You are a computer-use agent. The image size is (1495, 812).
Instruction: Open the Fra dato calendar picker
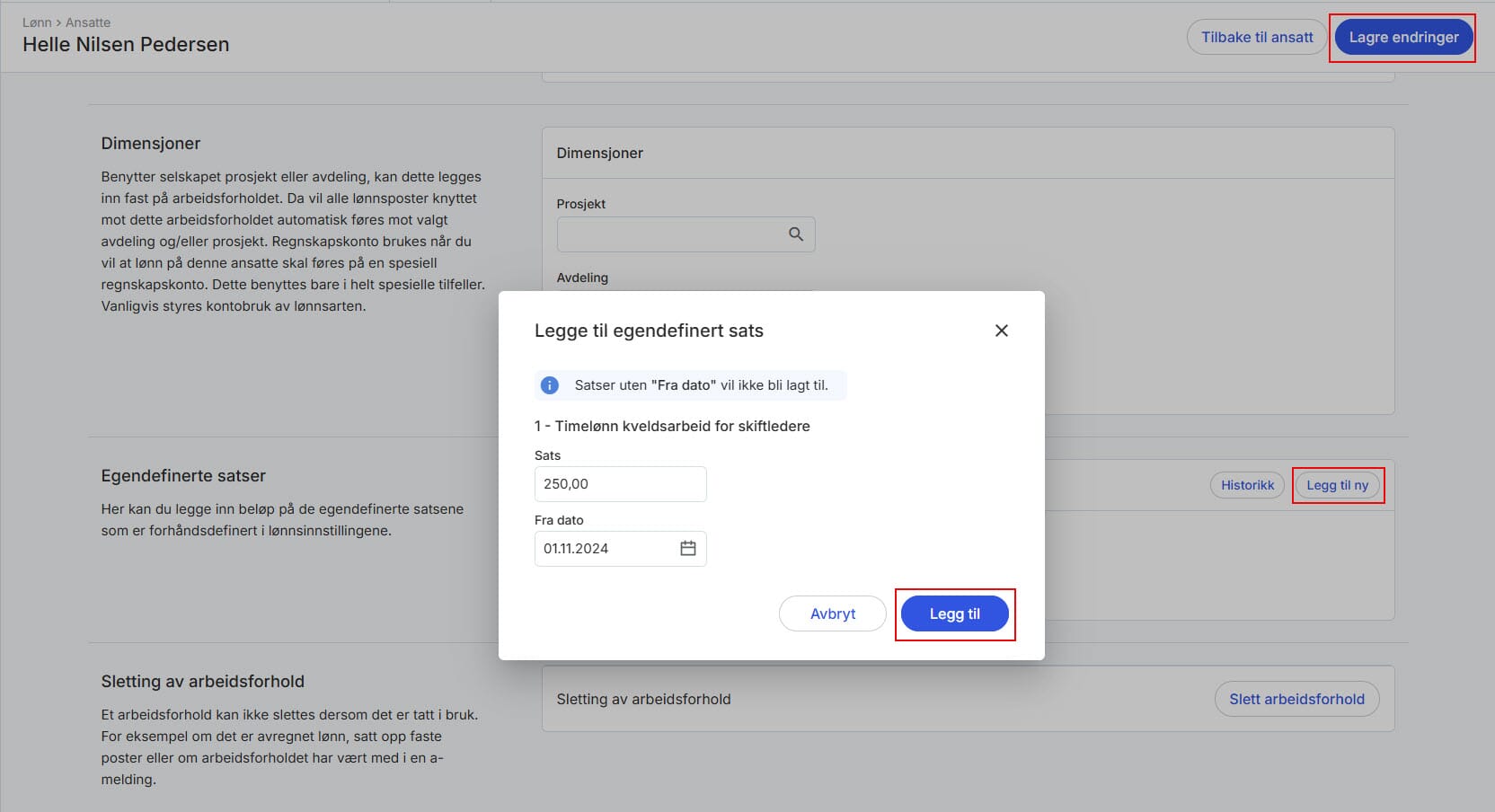pos(687,548)
